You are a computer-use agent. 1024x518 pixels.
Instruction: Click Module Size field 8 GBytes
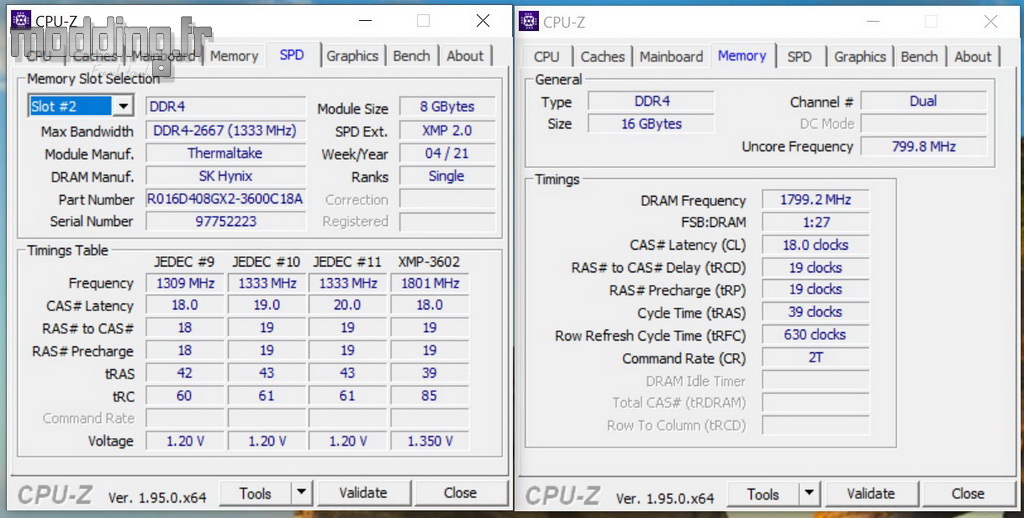[447, 106]
